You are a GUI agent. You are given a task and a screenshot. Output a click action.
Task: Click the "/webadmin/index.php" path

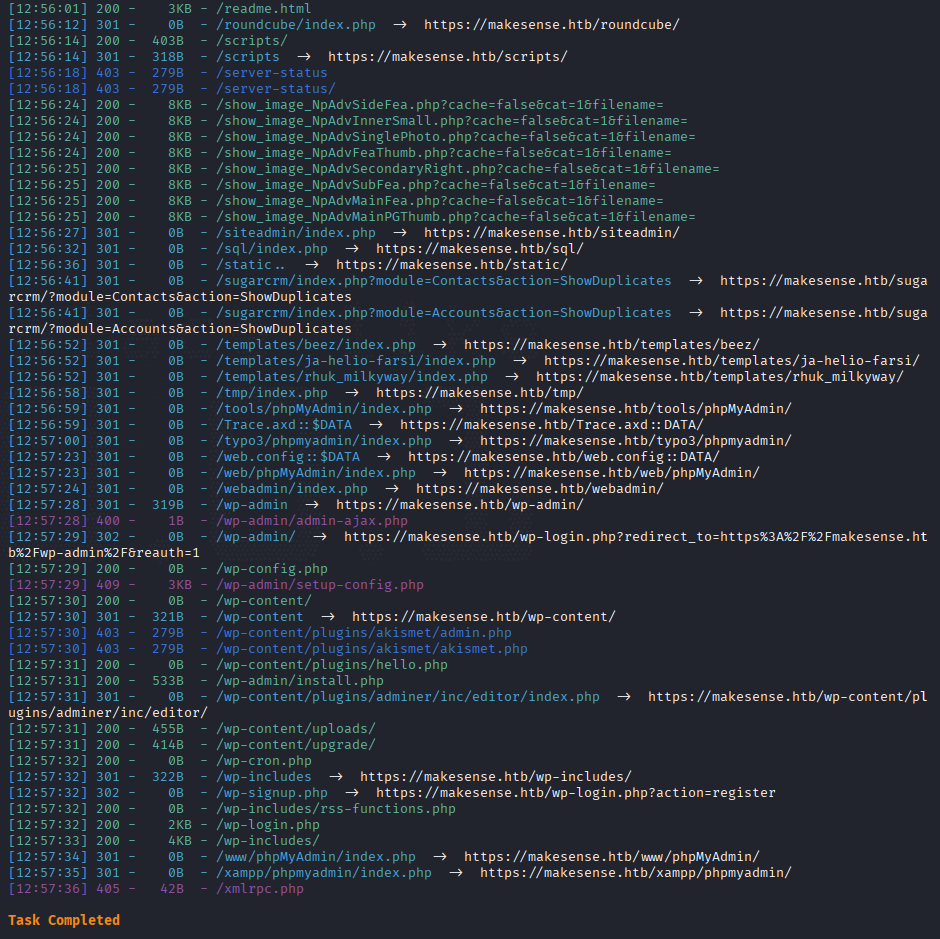292,489
